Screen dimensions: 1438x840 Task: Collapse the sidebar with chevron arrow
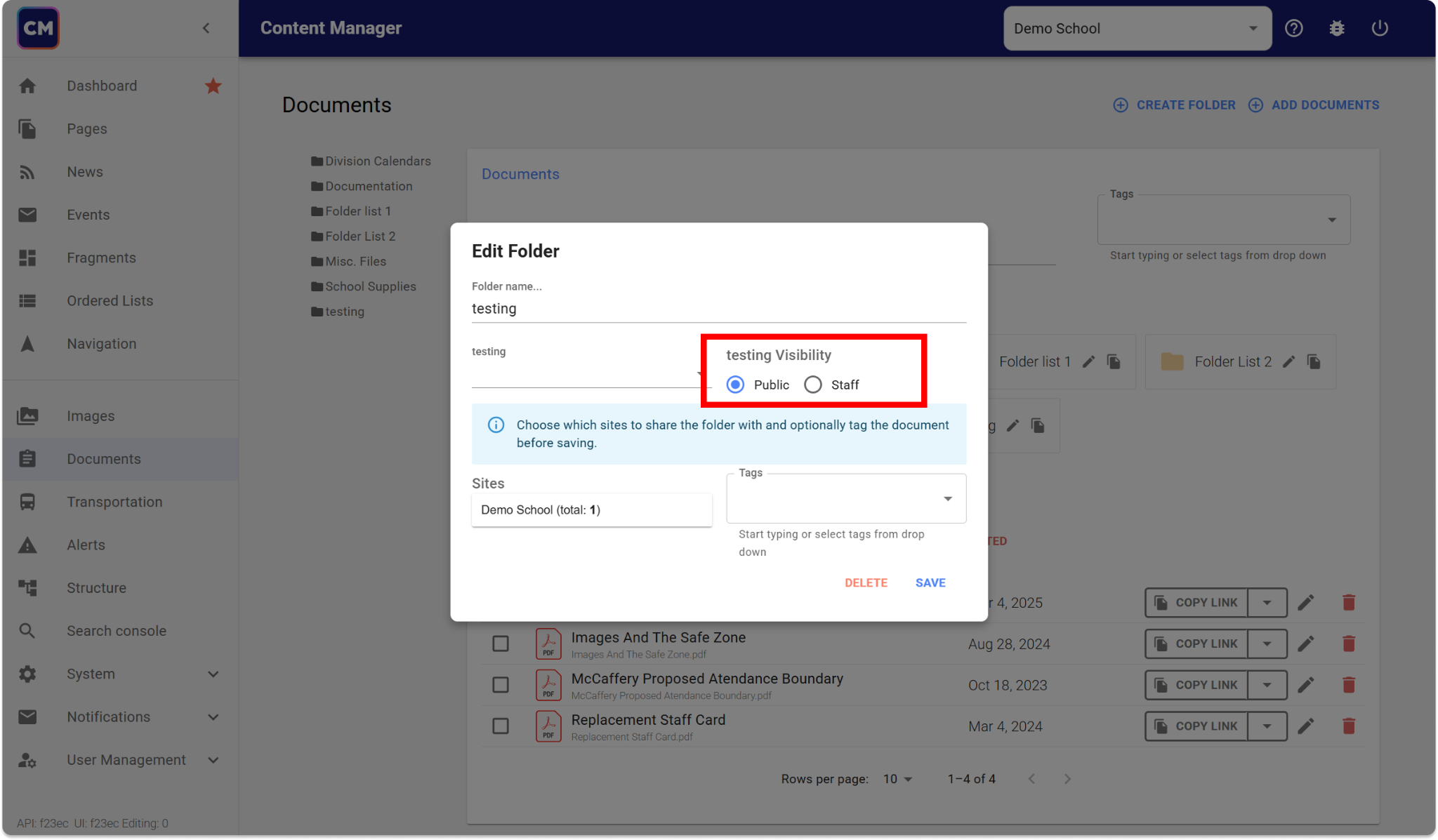tap(206, 28)
